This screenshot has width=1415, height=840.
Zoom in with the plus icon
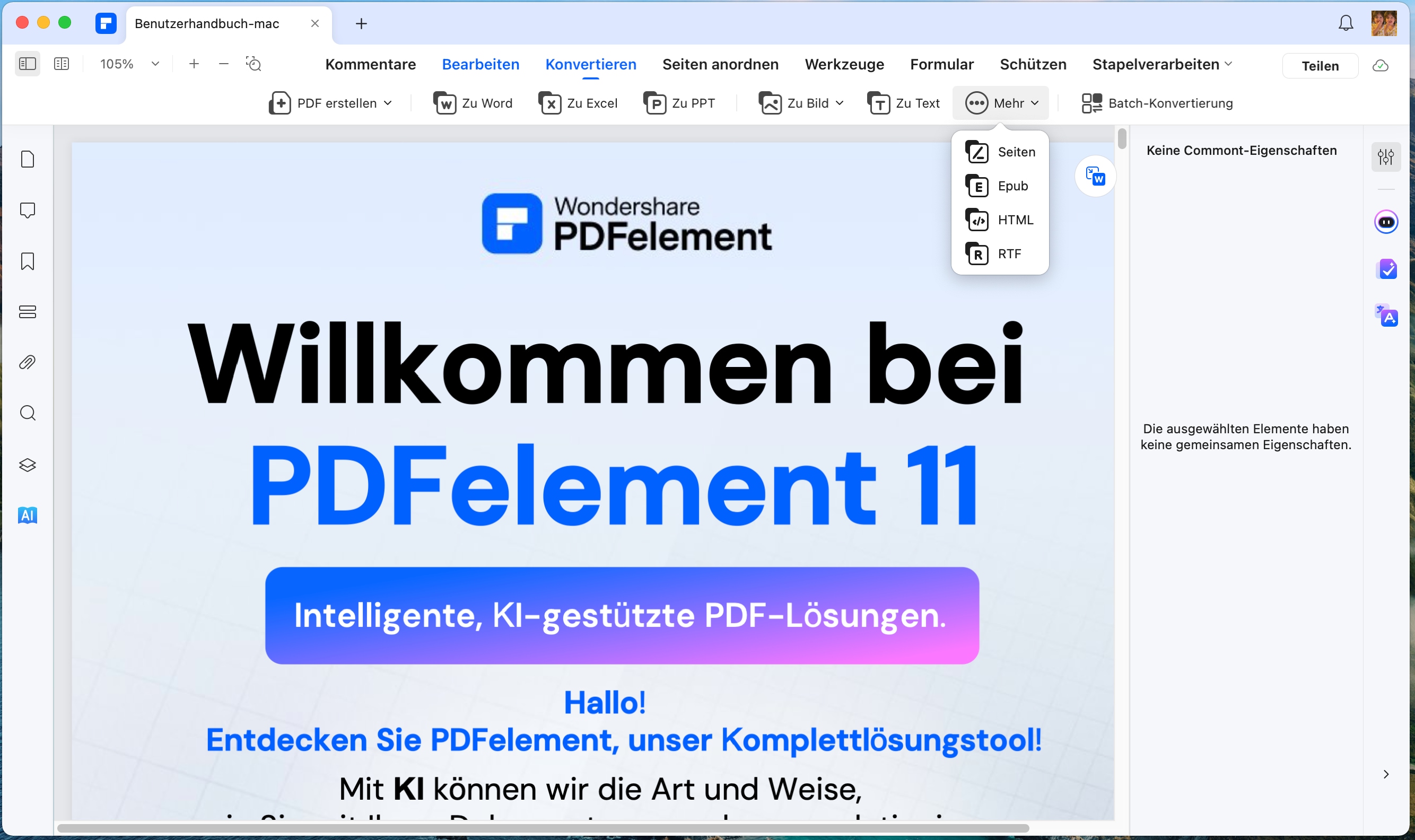[x=194, y=64]
